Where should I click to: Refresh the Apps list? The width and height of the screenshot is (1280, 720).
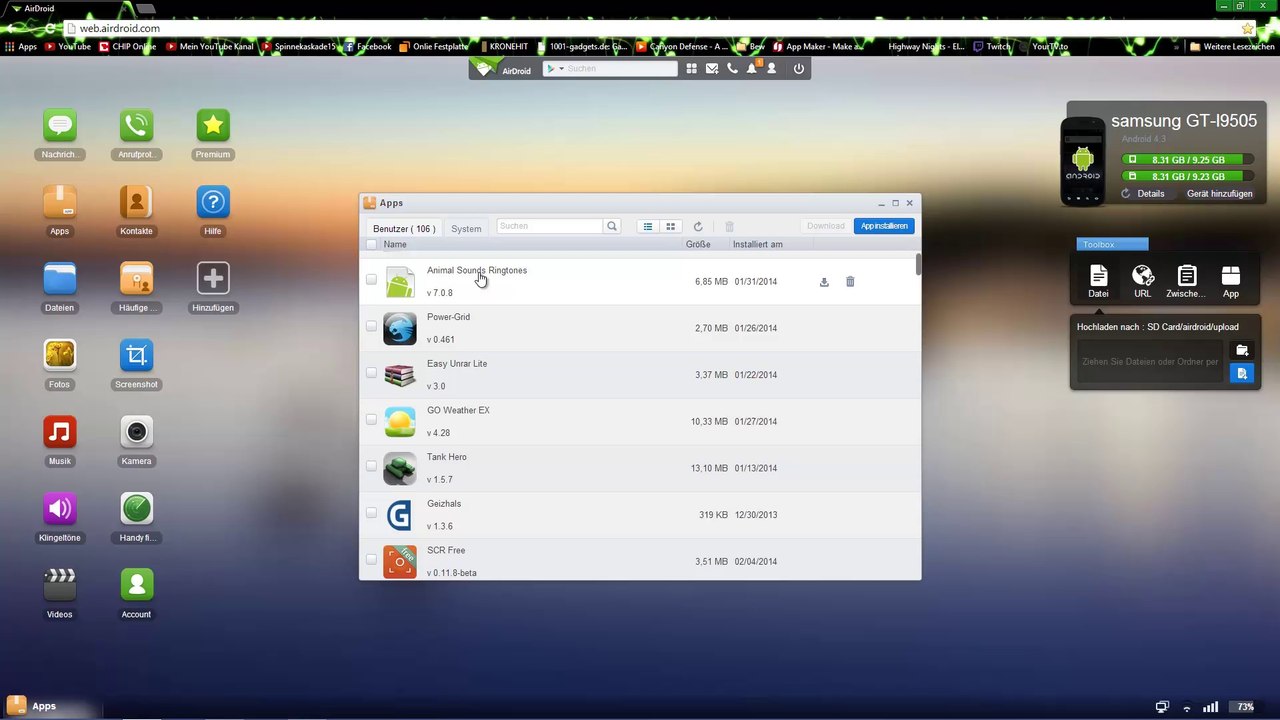click(x=698, y=227)
